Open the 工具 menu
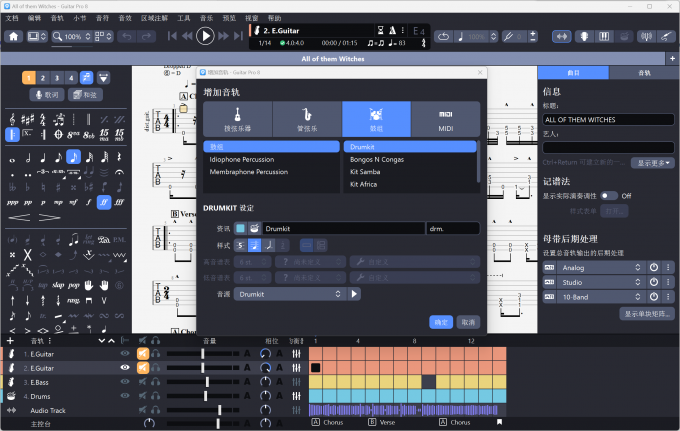The width and height of the screenshot is (680, 431). [184, 18]
